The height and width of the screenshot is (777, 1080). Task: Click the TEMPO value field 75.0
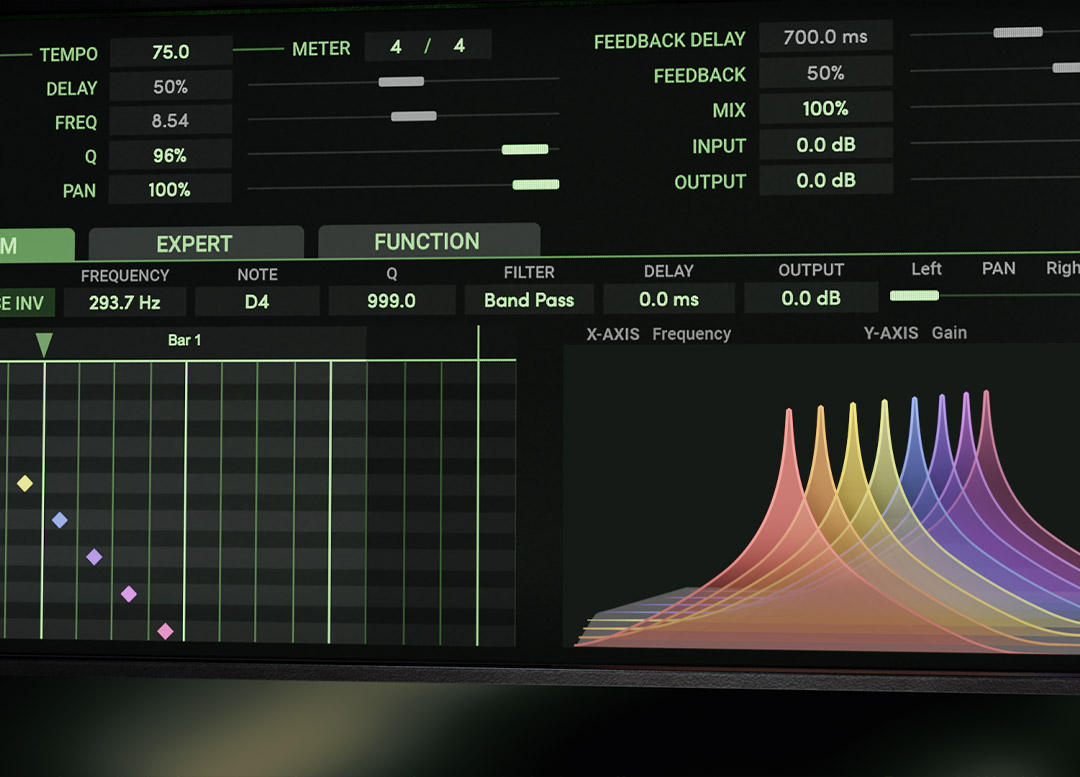(171, 52)
